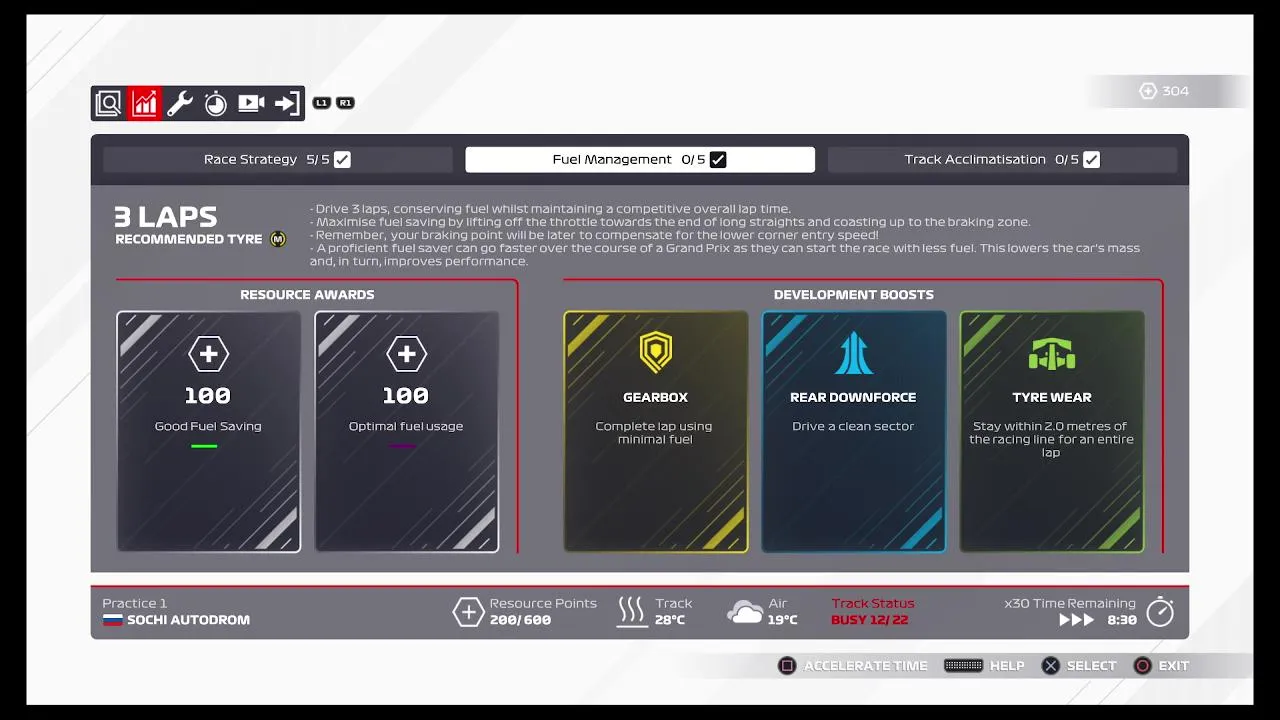Click the circle Exit button icon
The image size is (1280, 720).
tap(1142, 666)
